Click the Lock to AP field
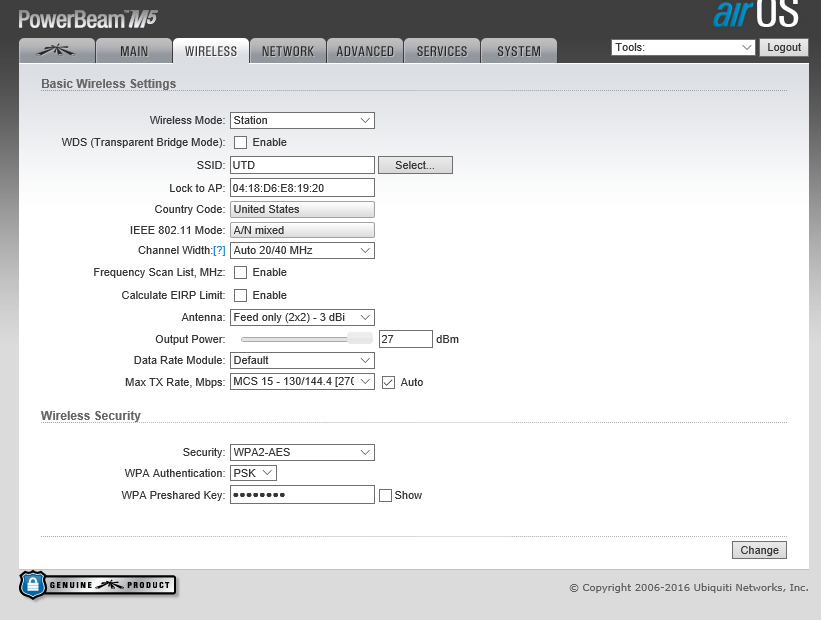821x620 pixels. pyautogui.click(x=302, y=188)
